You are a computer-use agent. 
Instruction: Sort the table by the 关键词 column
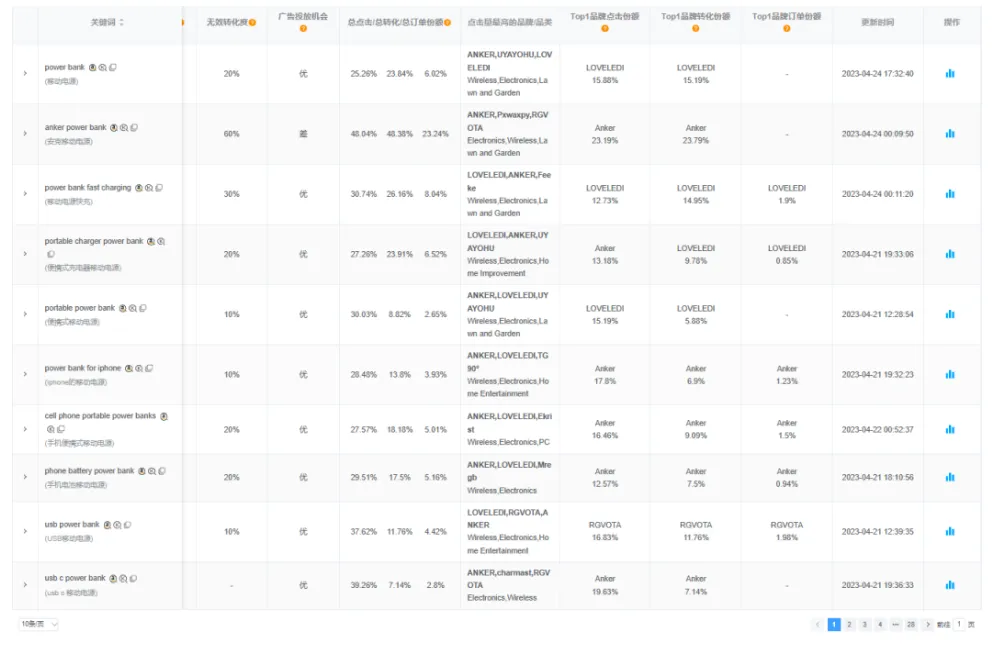point(121,22)
